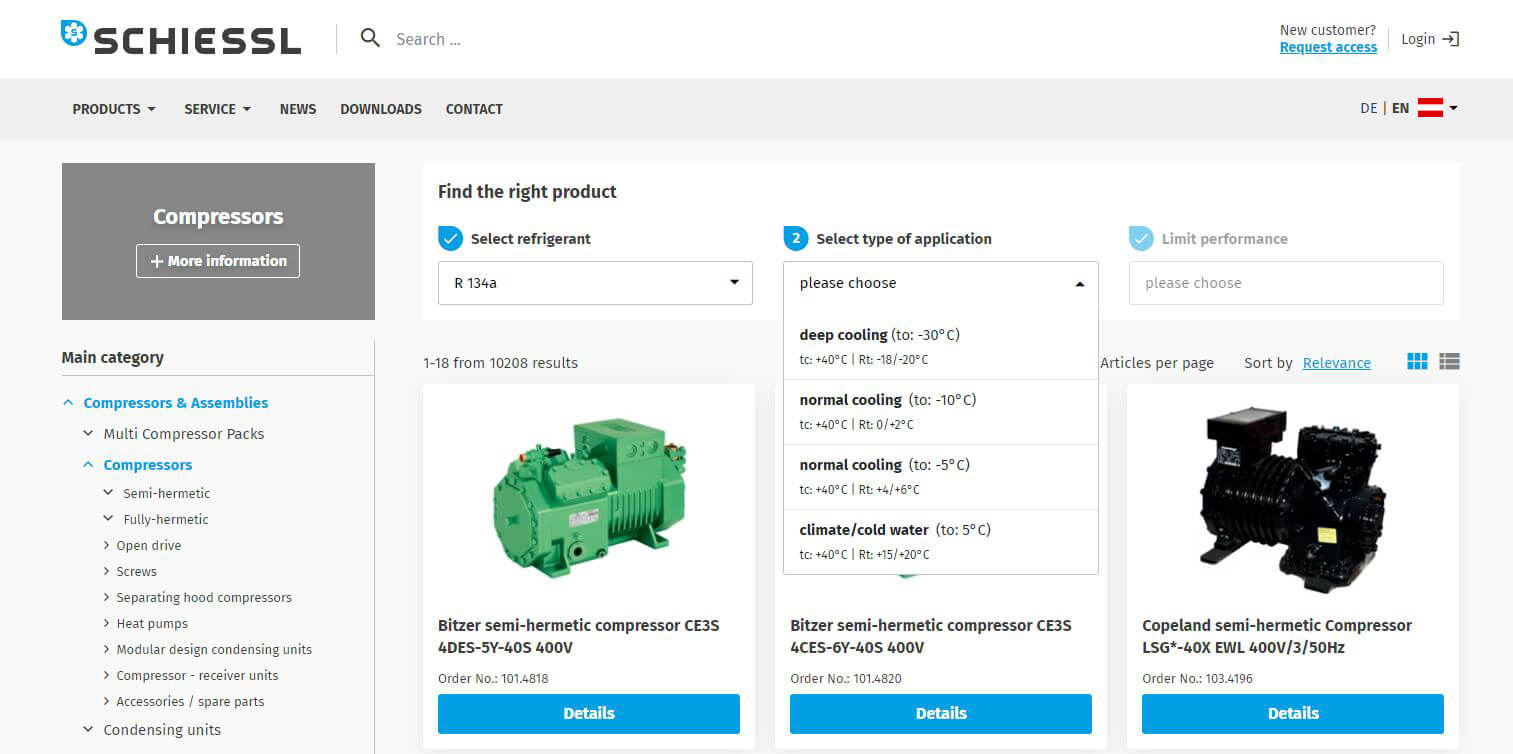Expand the Heat pumps category
The height and width of the screenshot is (754, 1513).
coord(107,623)
